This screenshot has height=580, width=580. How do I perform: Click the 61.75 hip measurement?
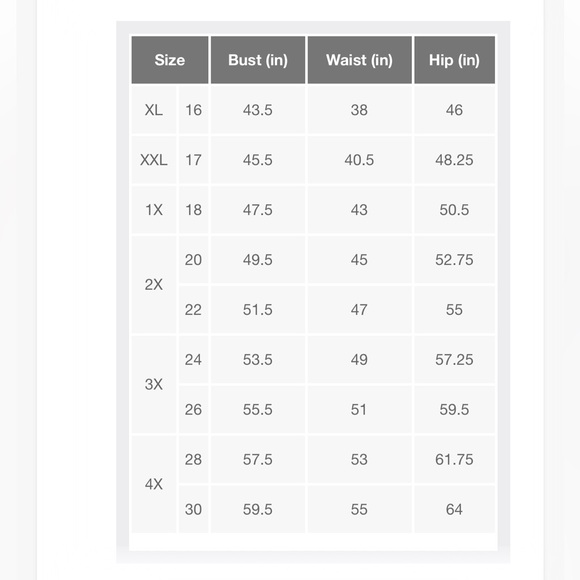tap(455, 459)
